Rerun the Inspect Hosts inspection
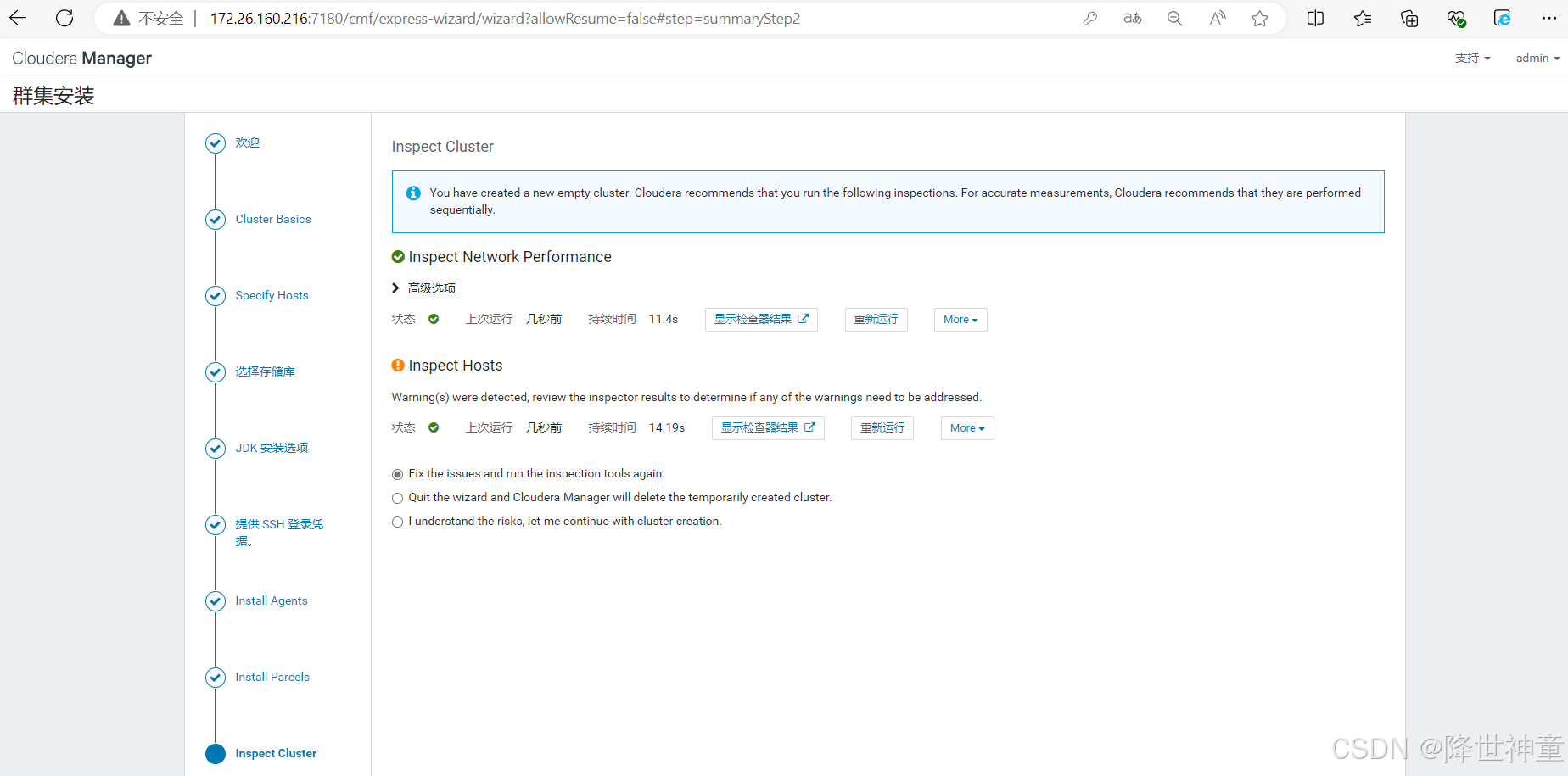The image size is (1568, 776). (882, 428)
